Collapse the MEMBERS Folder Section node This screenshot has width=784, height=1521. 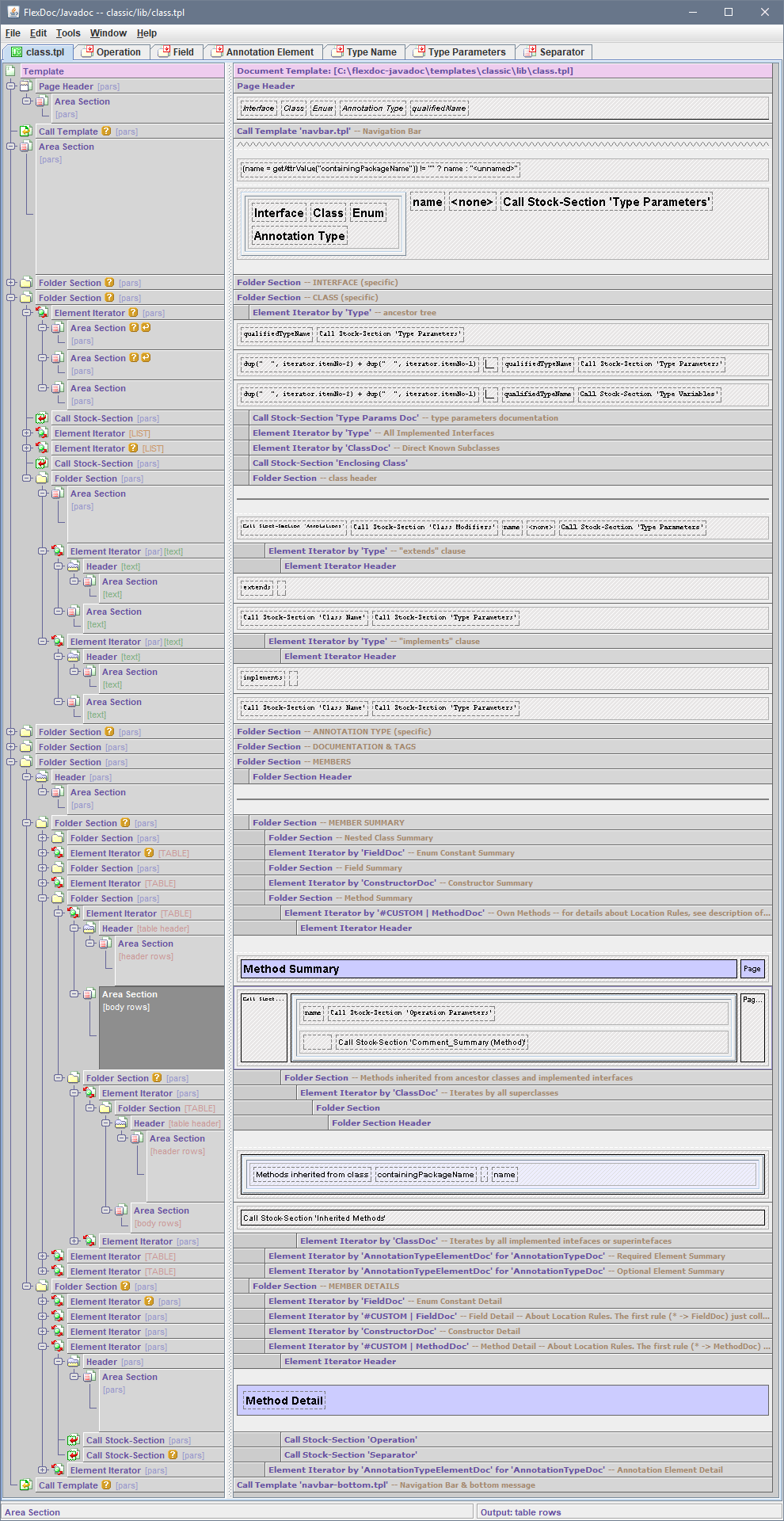tap(11, 762)
